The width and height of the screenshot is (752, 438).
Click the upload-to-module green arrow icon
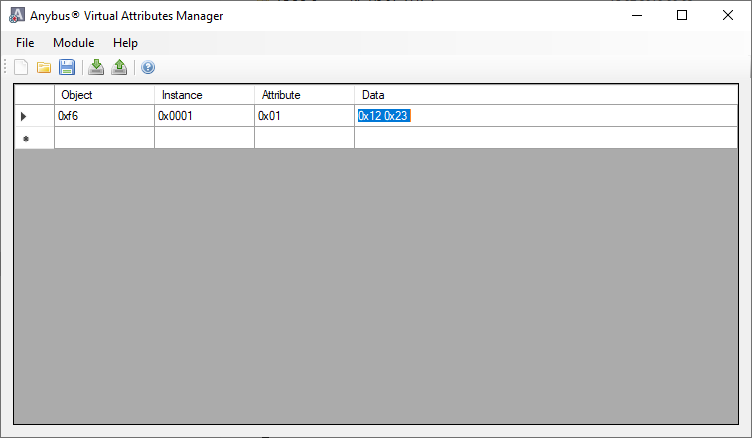[119, 67]
